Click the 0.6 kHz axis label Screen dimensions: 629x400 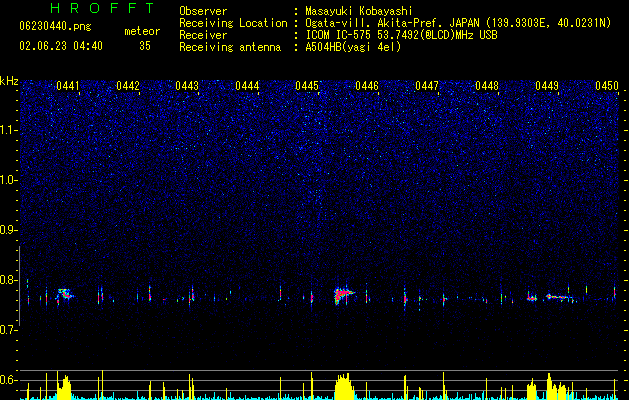pos(9,380)
